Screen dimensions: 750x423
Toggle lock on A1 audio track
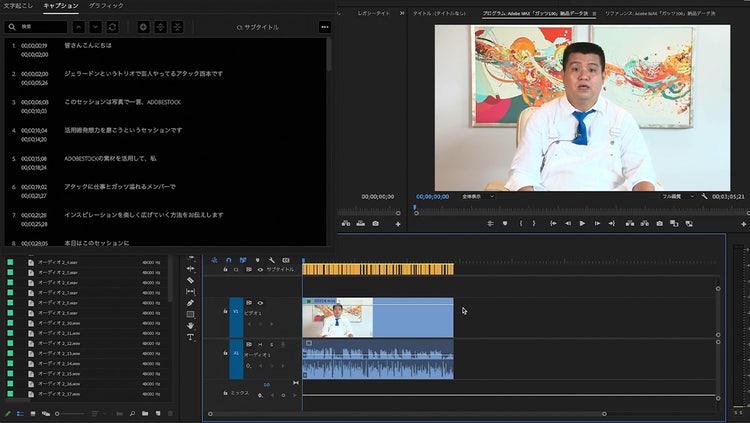(225, 353)
